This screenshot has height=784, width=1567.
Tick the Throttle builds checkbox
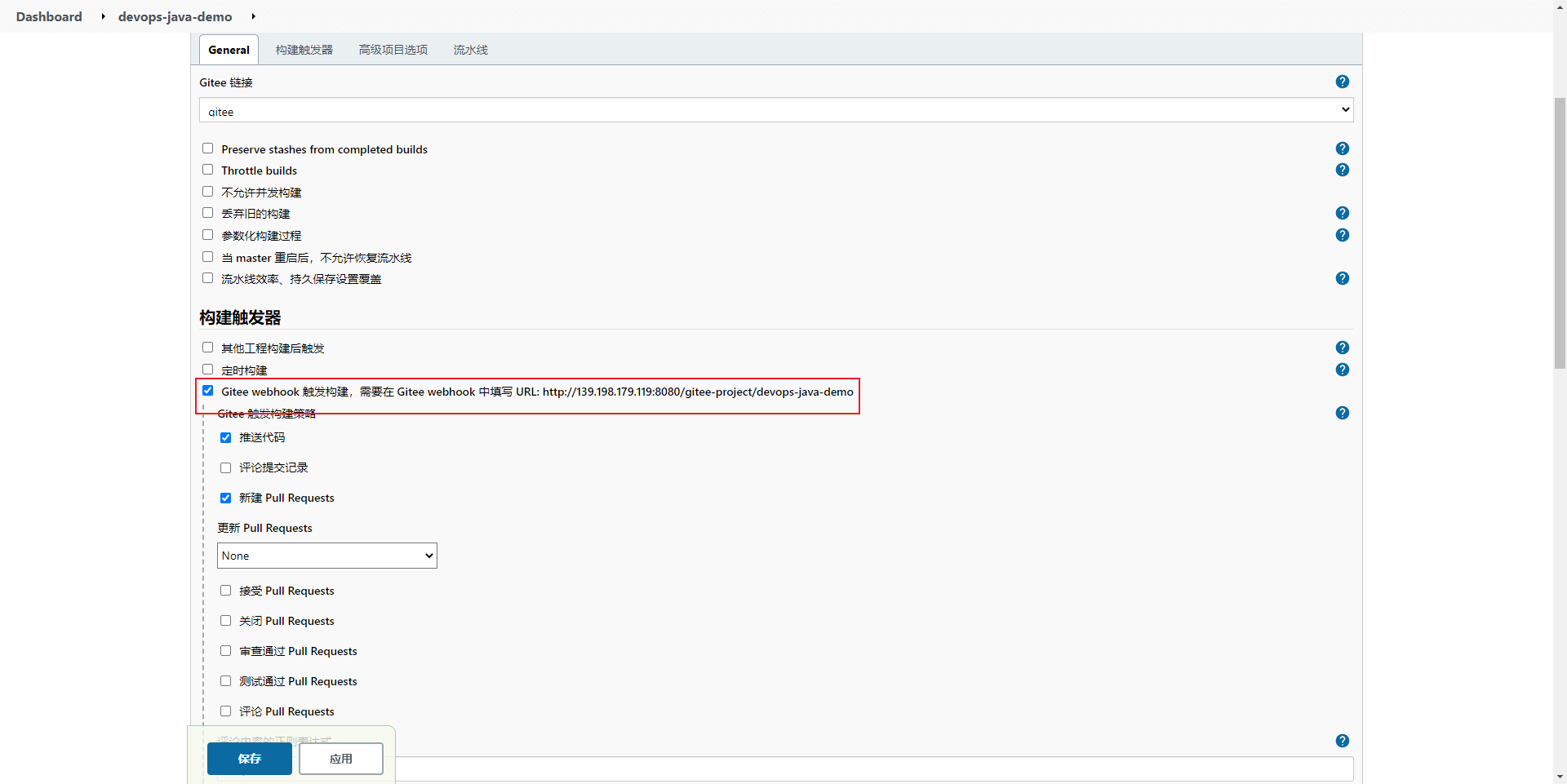click(x=207, y=170)
